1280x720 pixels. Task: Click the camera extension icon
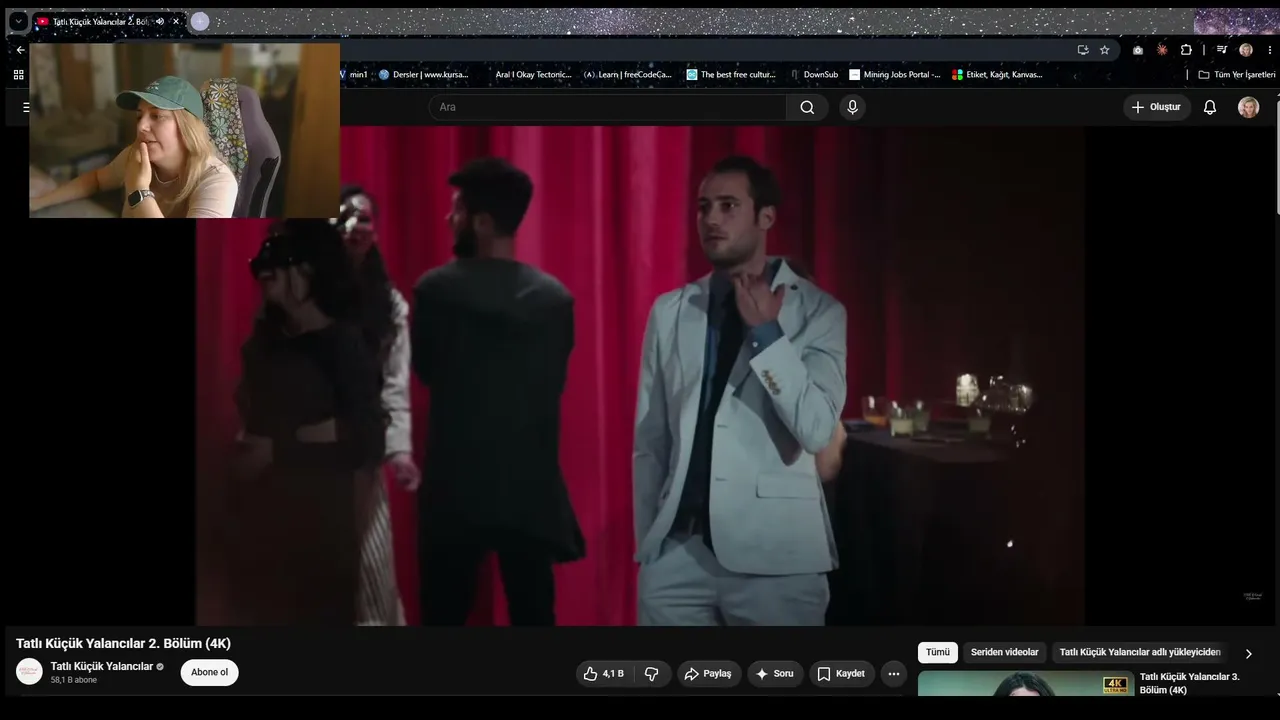(x=1138, y=50)
